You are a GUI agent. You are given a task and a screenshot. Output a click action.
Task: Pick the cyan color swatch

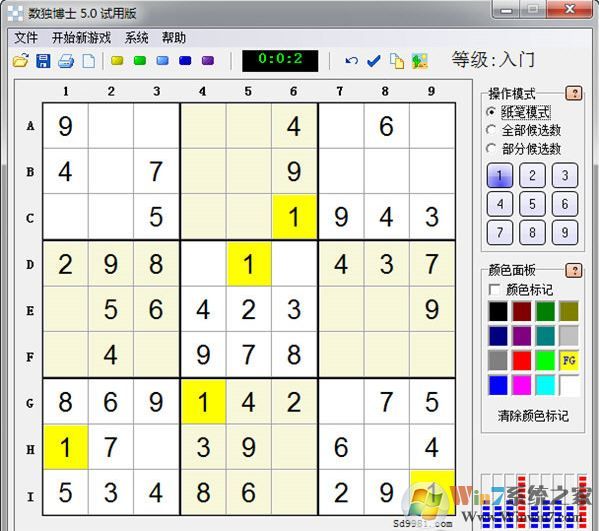pos(545,385)
